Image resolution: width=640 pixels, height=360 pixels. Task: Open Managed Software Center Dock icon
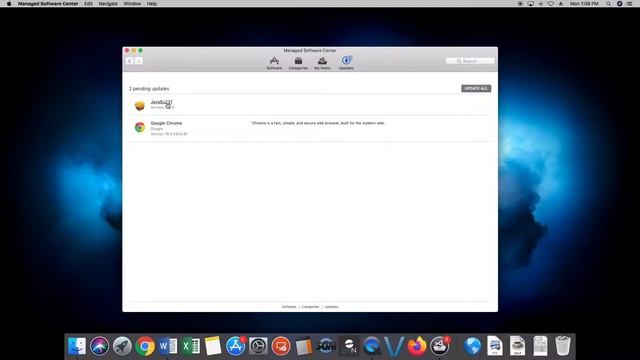click(x=440, y=346)
